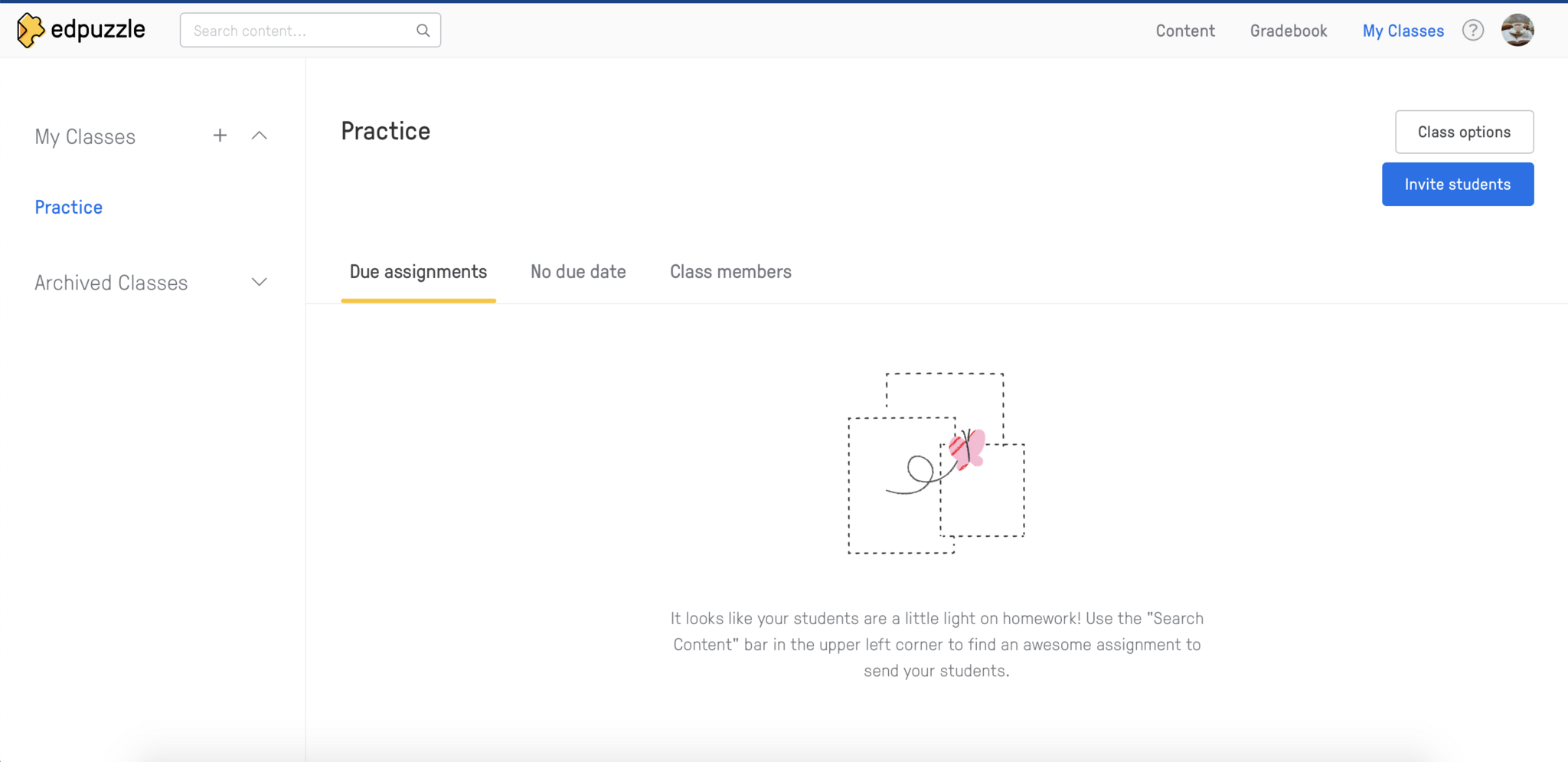Switch to the No due date tab
1568x762 pixels.
[578, 272]
